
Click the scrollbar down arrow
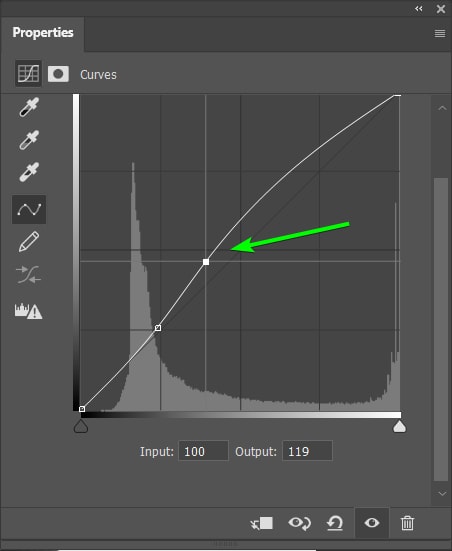click(x=442, y=494)
